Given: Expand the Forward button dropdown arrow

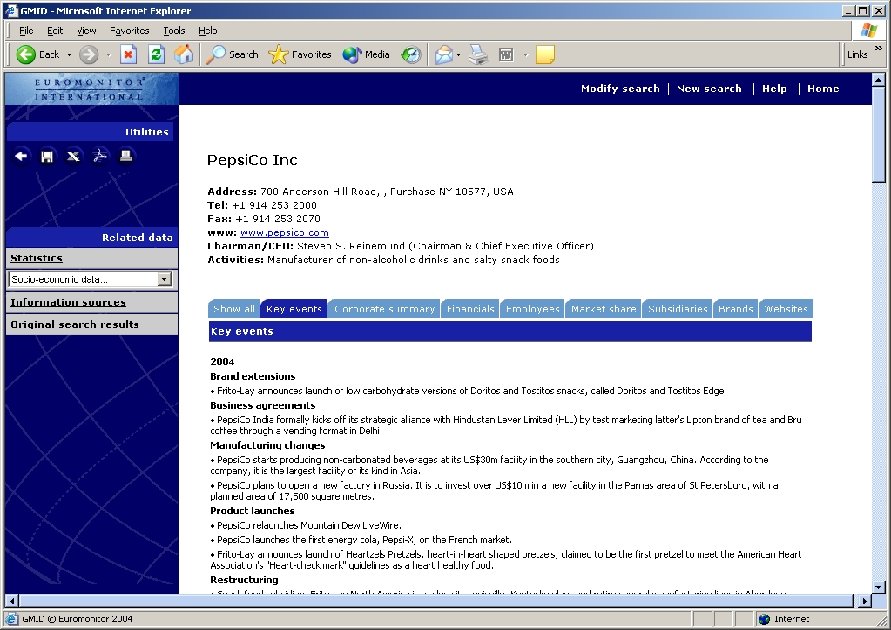Looking at the screenshot, I should pyautogui.click(x=106, y=54).
